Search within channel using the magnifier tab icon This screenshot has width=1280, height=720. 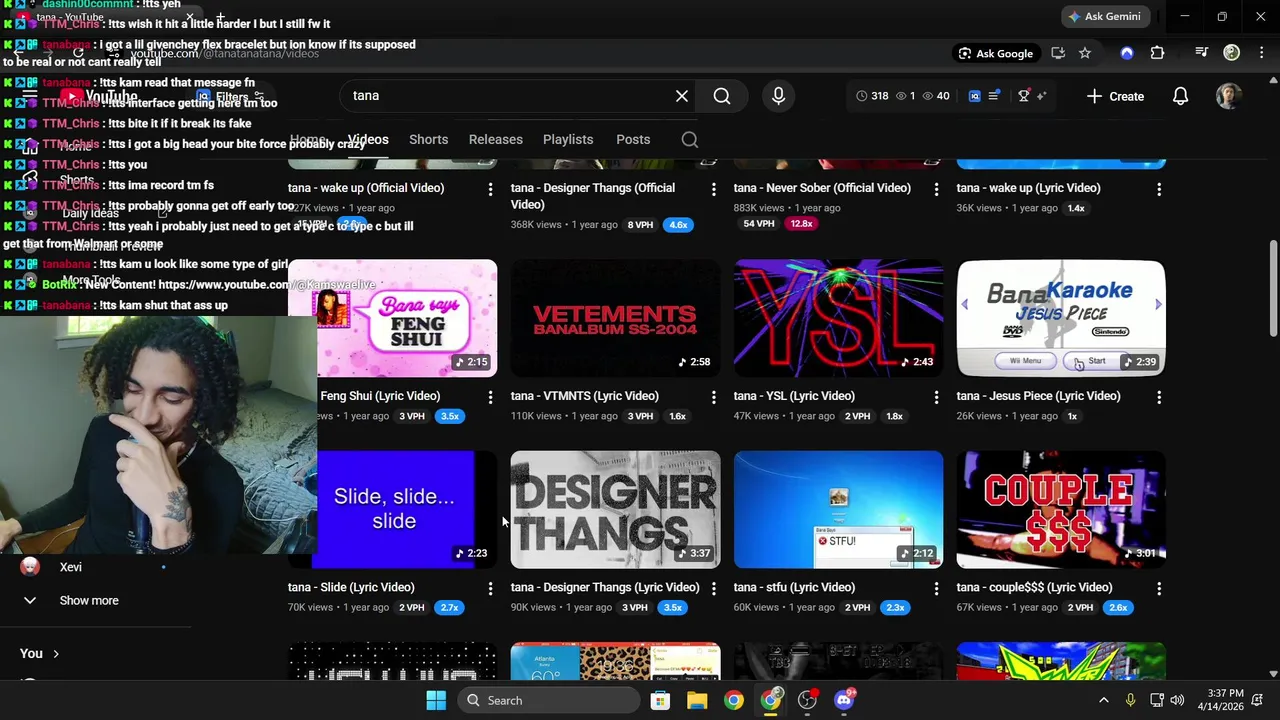coord(690,140)
